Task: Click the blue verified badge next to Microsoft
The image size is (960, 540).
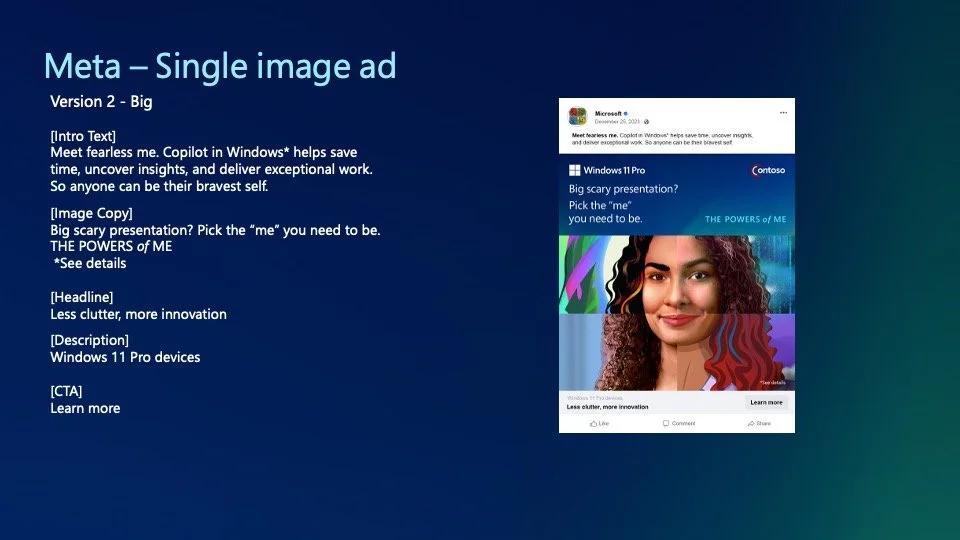Action: point(625,113)
